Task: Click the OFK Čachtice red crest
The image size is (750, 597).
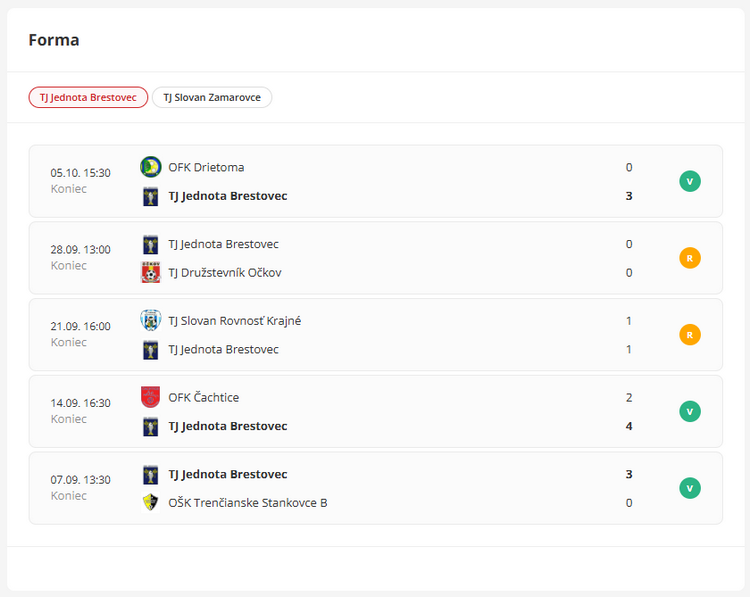Action: coord(151,397)
